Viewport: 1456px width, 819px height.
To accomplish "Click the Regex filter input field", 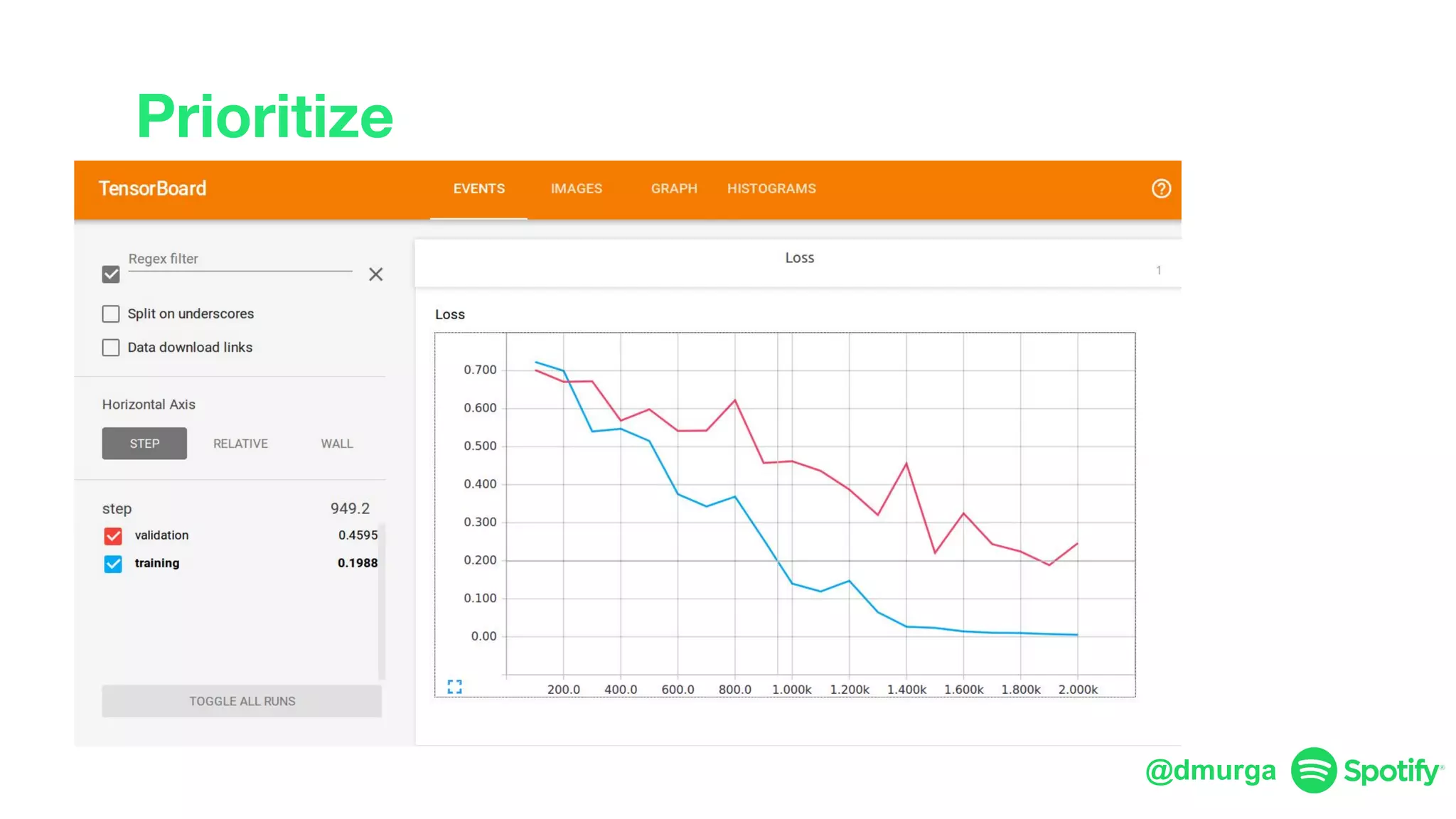I will pyautogui.click(x=240, y=260).
